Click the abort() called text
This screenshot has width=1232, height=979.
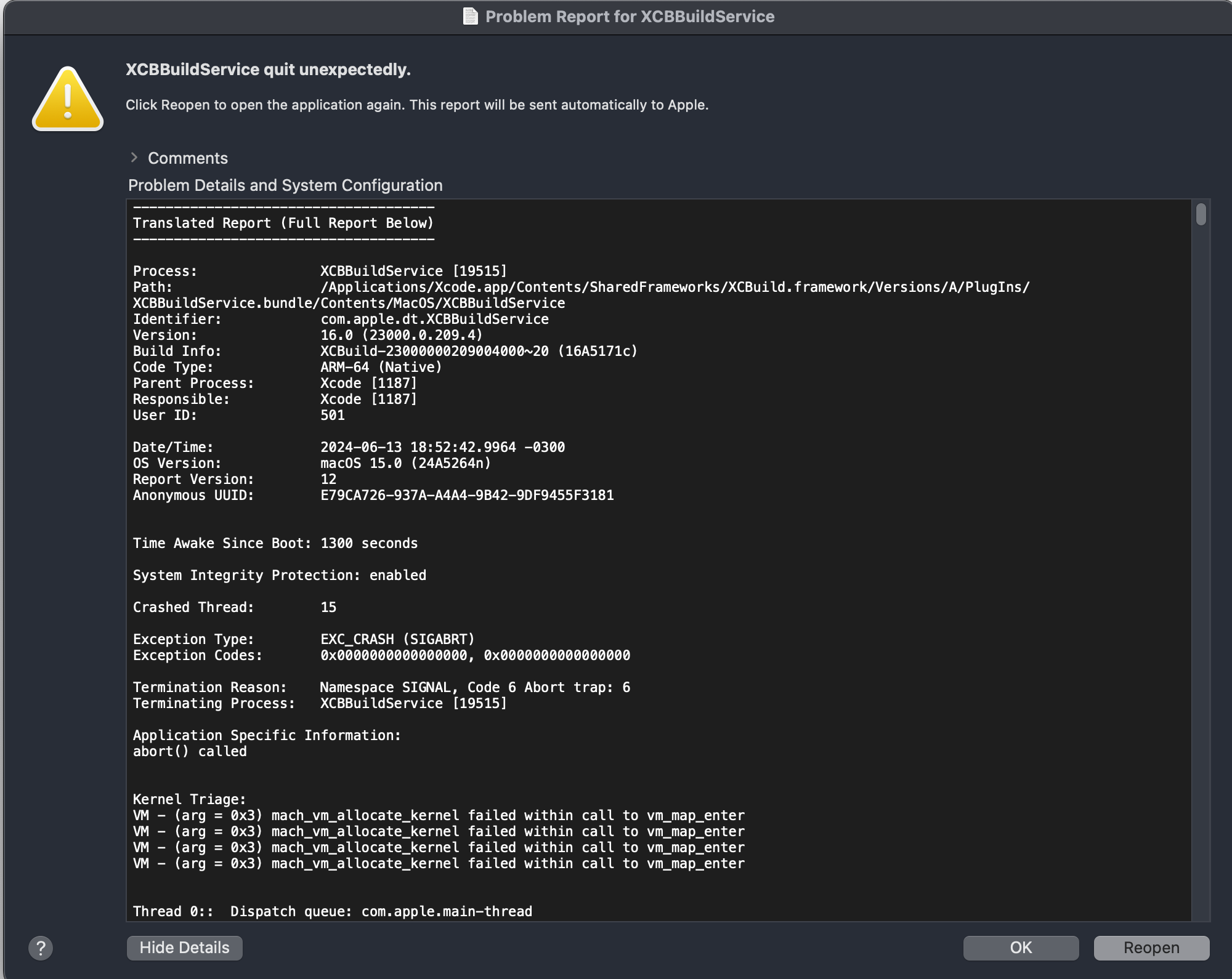coord(190,751)
